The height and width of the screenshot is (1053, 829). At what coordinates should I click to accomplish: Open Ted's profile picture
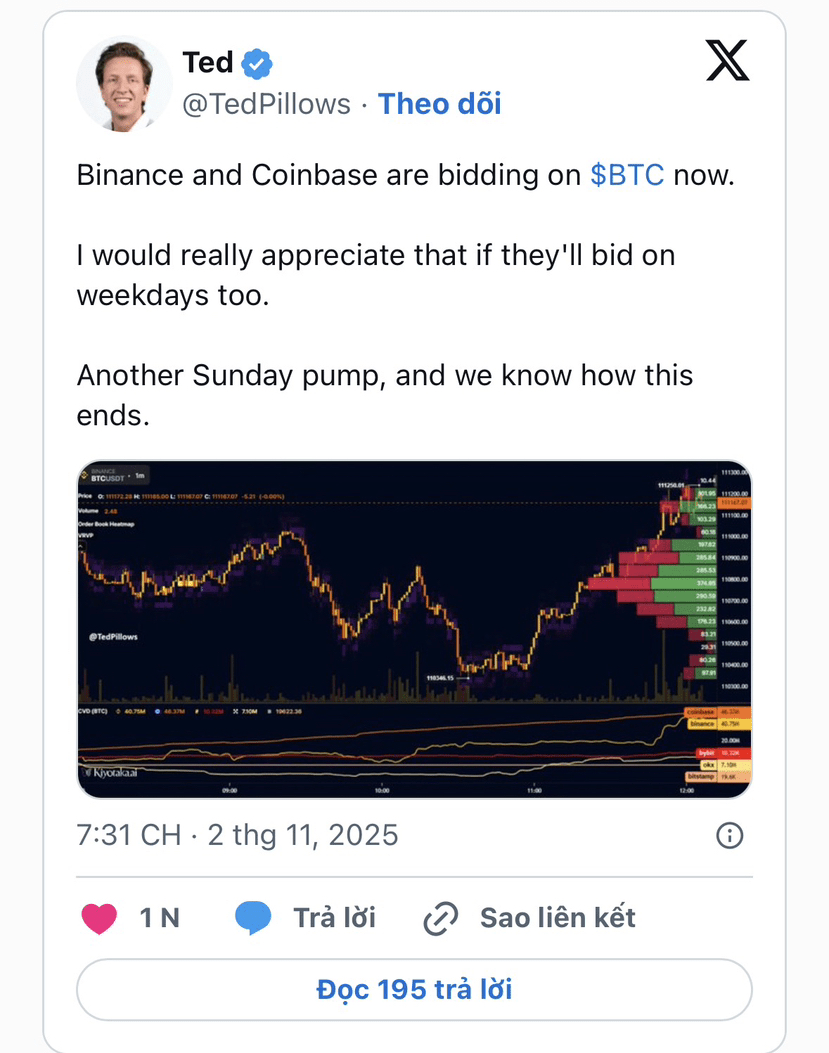[124, 84]
